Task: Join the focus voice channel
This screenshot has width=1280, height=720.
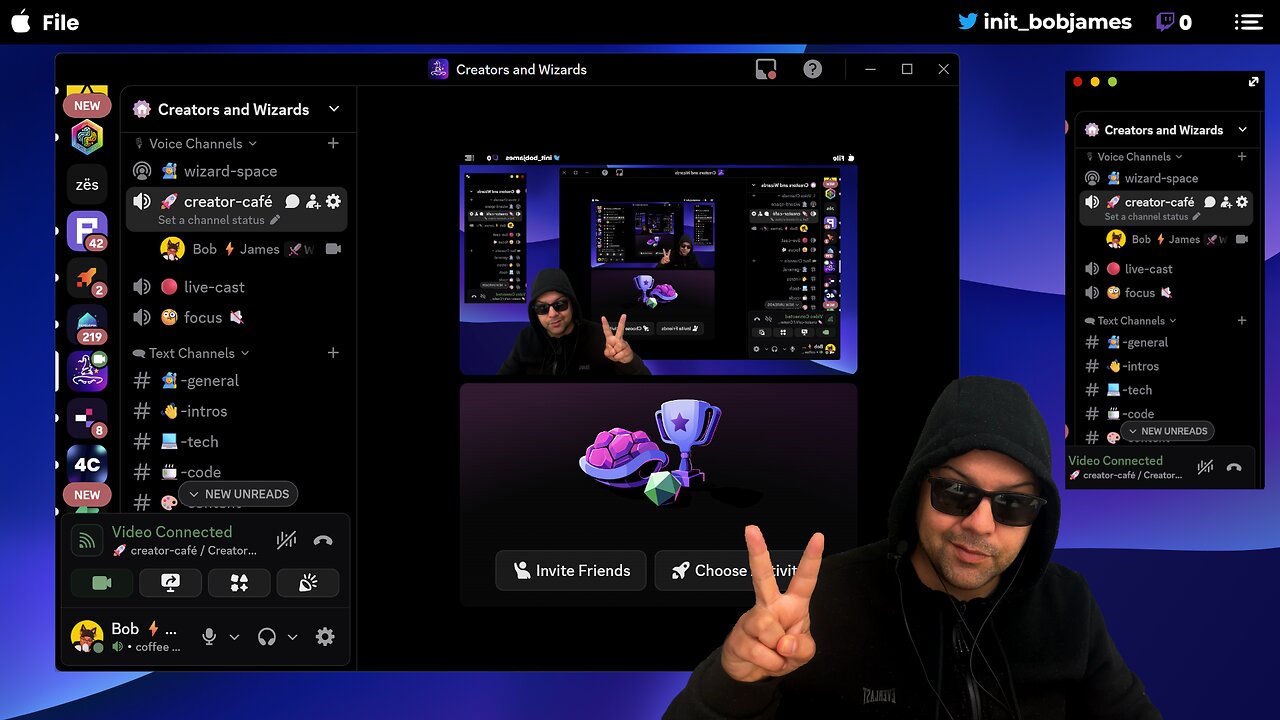Action: (237, 317)
